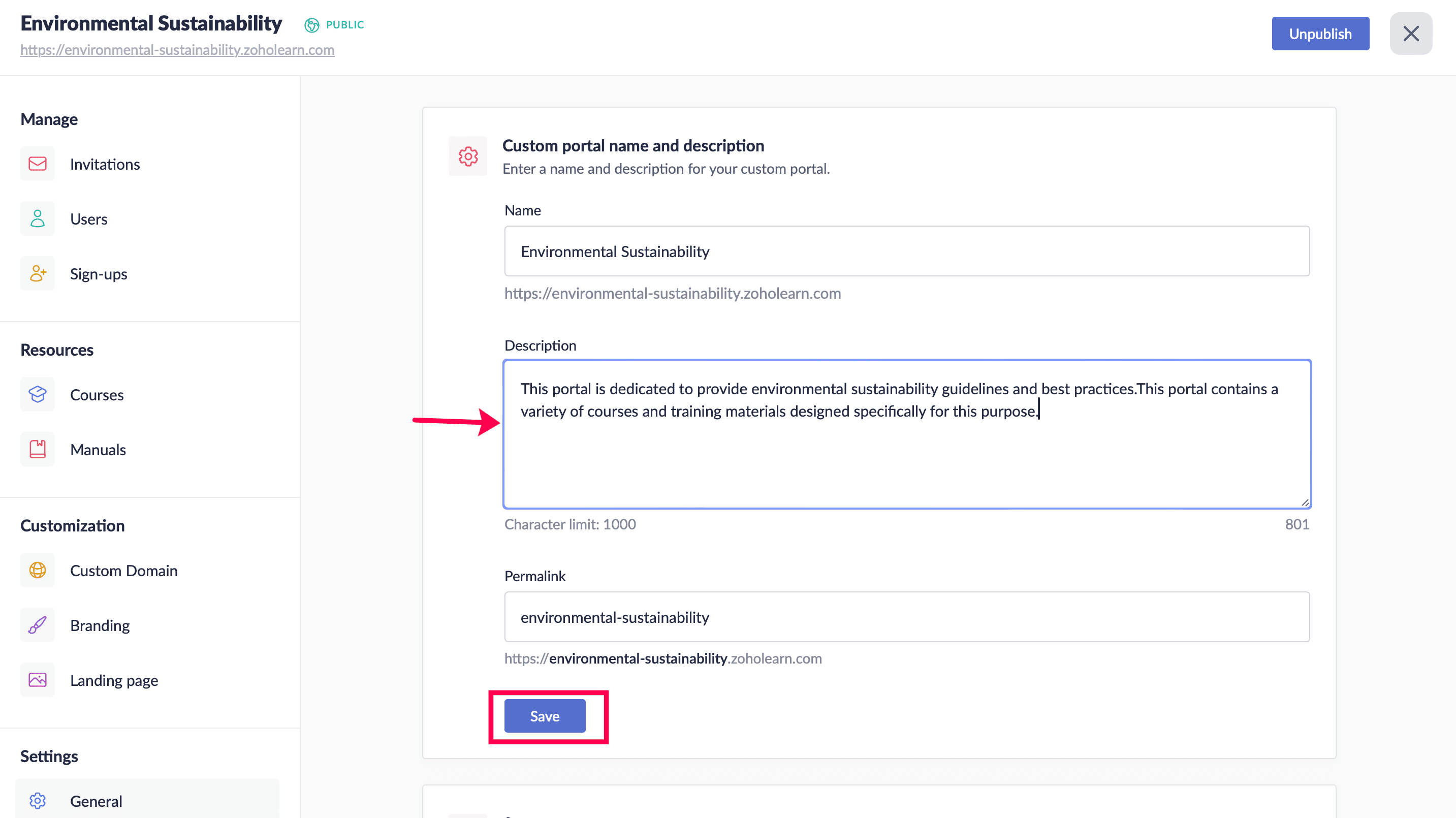This screenshot has height=818, width=1456.
Task: Click the Users person icon
Action: (x=37, y=219)
